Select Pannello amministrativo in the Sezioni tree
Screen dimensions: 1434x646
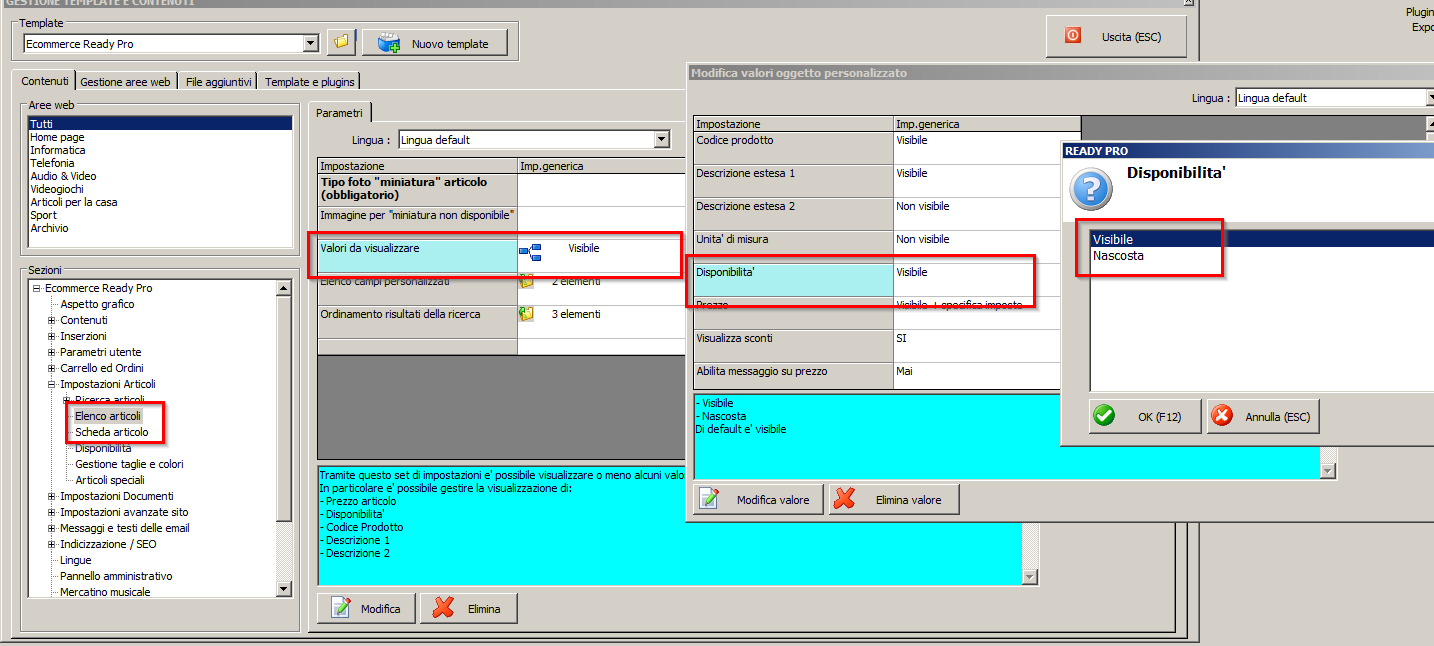[116, 576]
